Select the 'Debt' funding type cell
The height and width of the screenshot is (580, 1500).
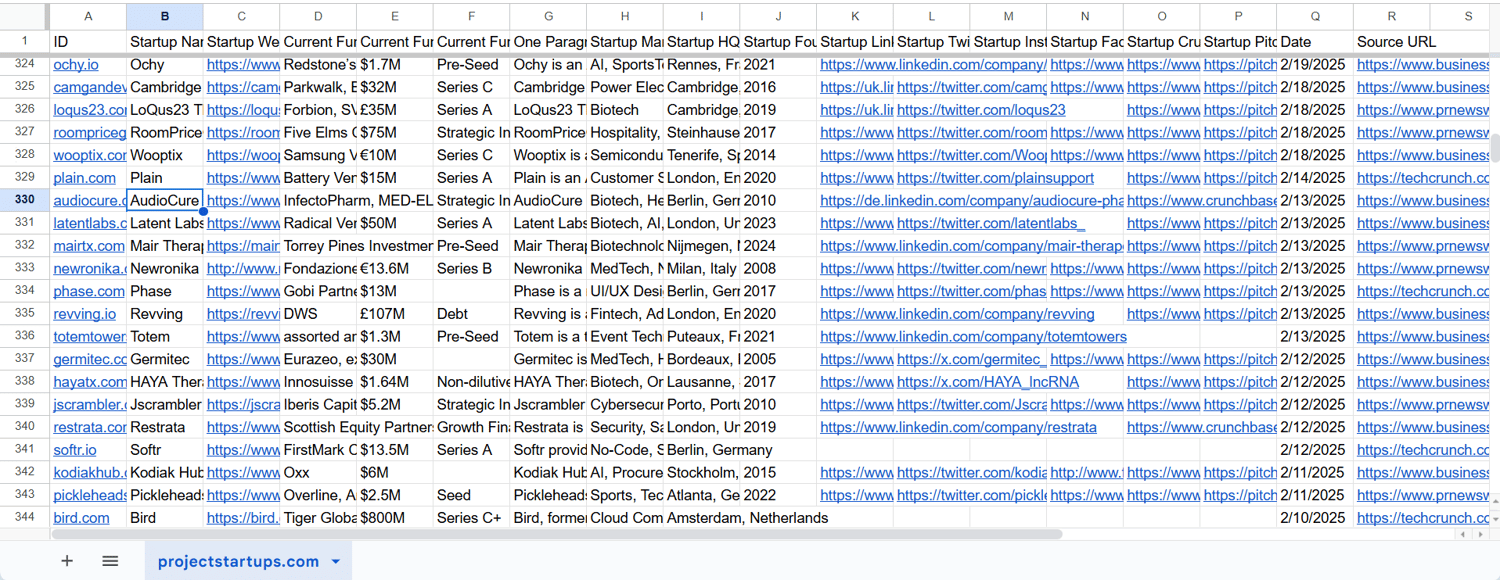click(472, 313)
